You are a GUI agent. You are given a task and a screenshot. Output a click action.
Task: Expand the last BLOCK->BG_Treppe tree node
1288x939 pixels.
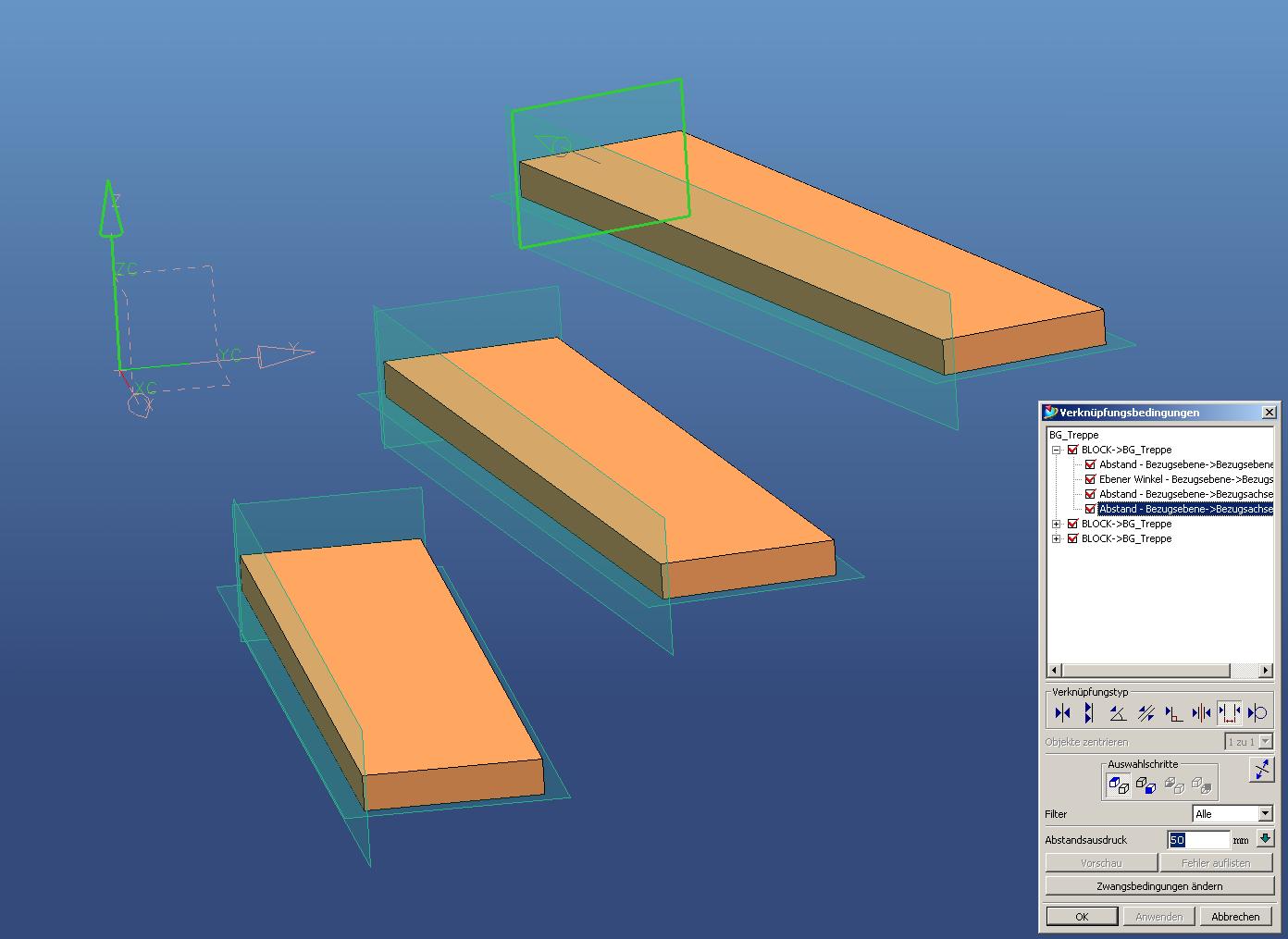pos(1056,538)
